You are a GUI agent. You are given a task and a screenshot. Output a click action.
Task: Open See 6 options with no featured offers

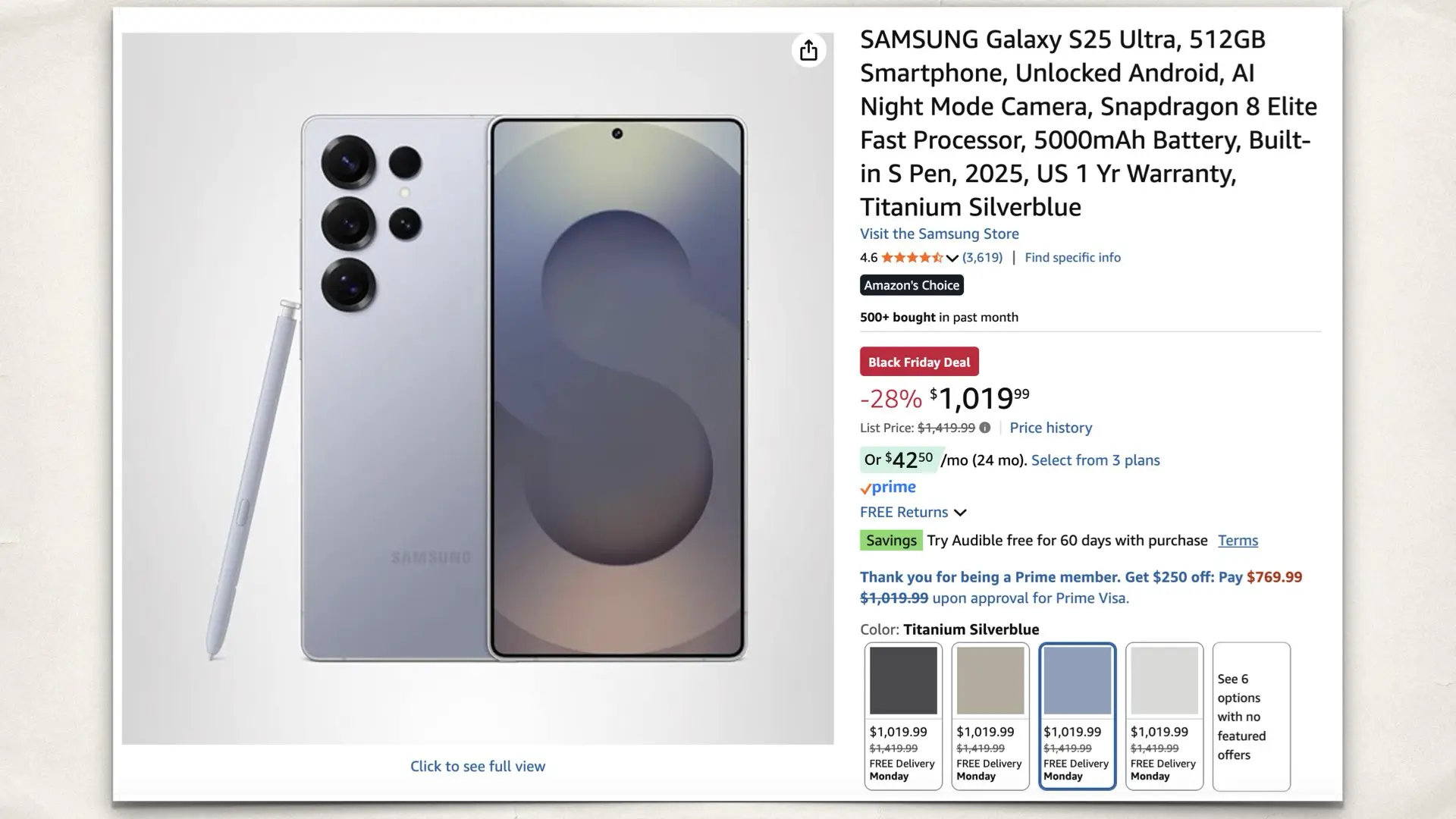pyautogui.click(x=1251, y=716)
